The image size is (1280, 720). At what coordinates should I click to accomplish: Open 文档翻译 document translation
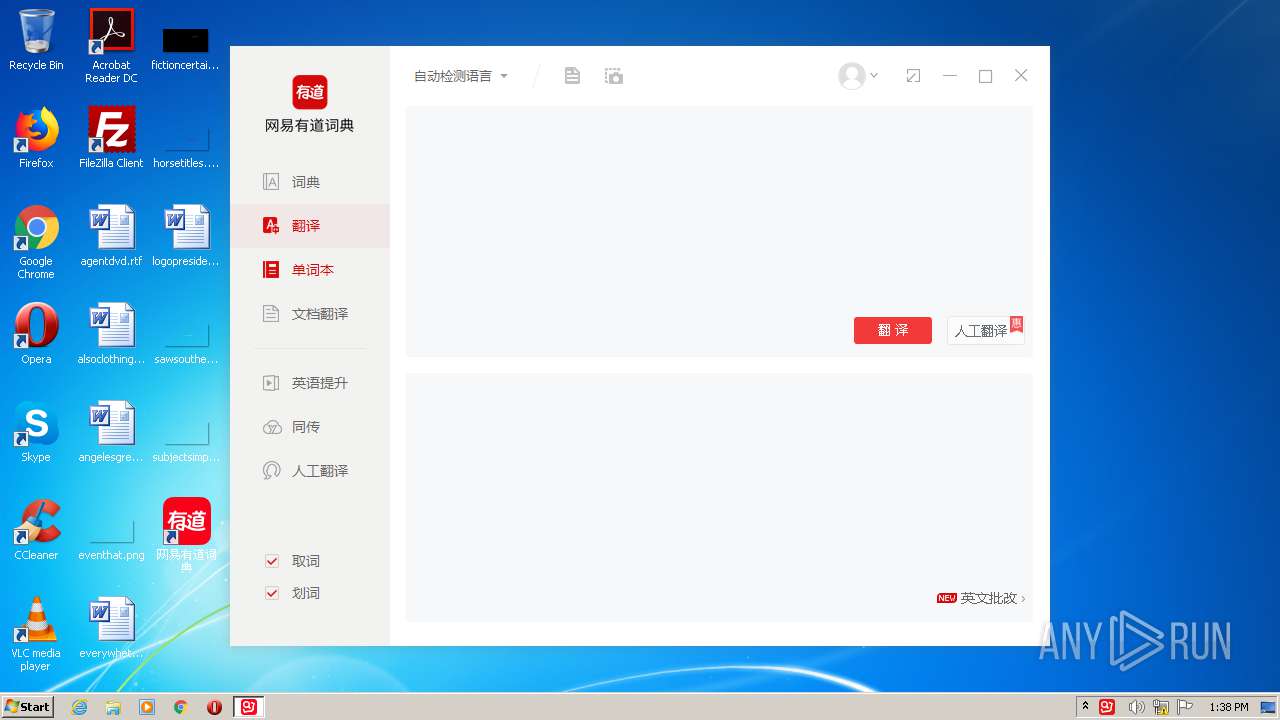point(309,314)
